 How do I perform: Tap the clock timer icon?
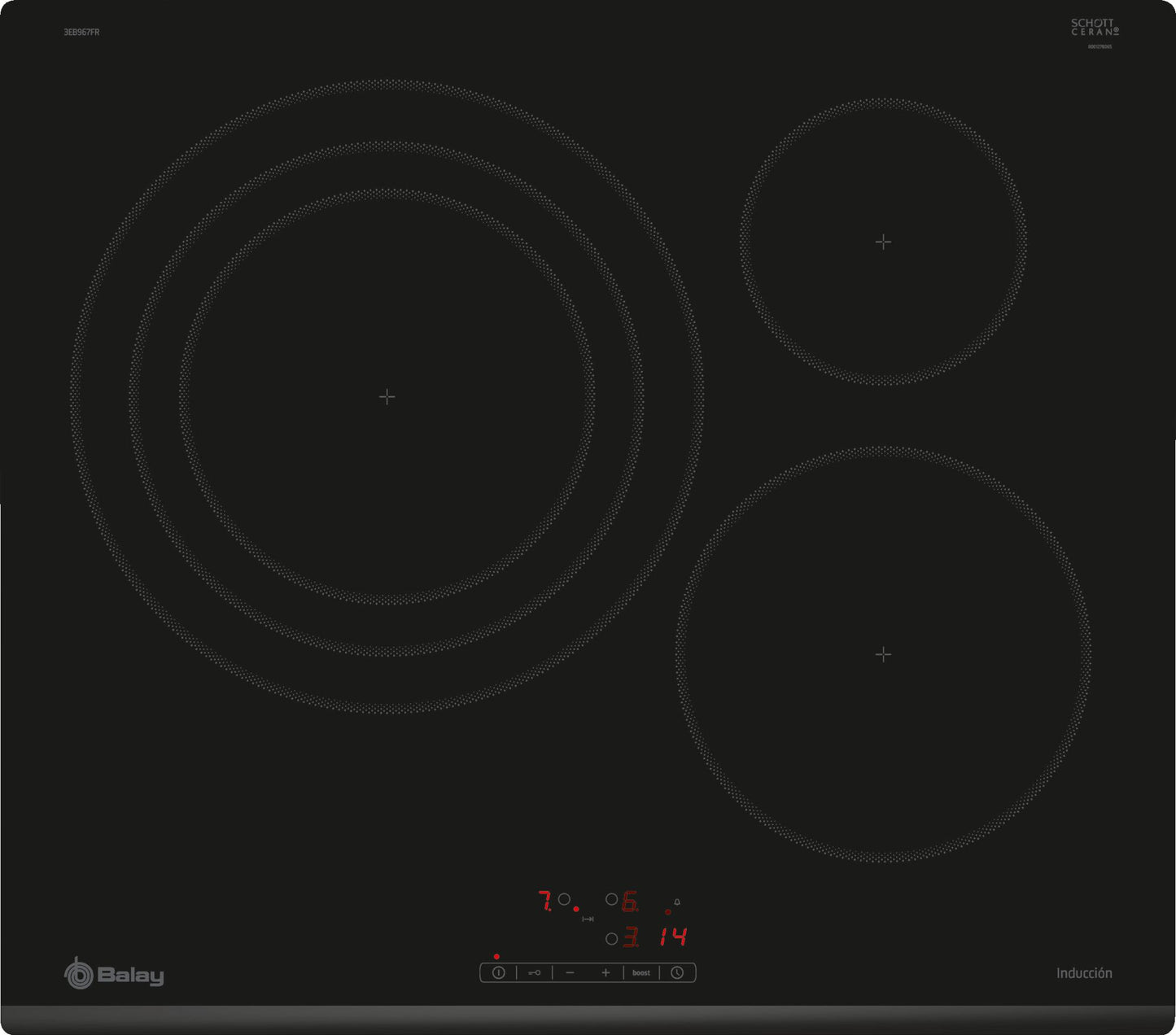point(677,973)
